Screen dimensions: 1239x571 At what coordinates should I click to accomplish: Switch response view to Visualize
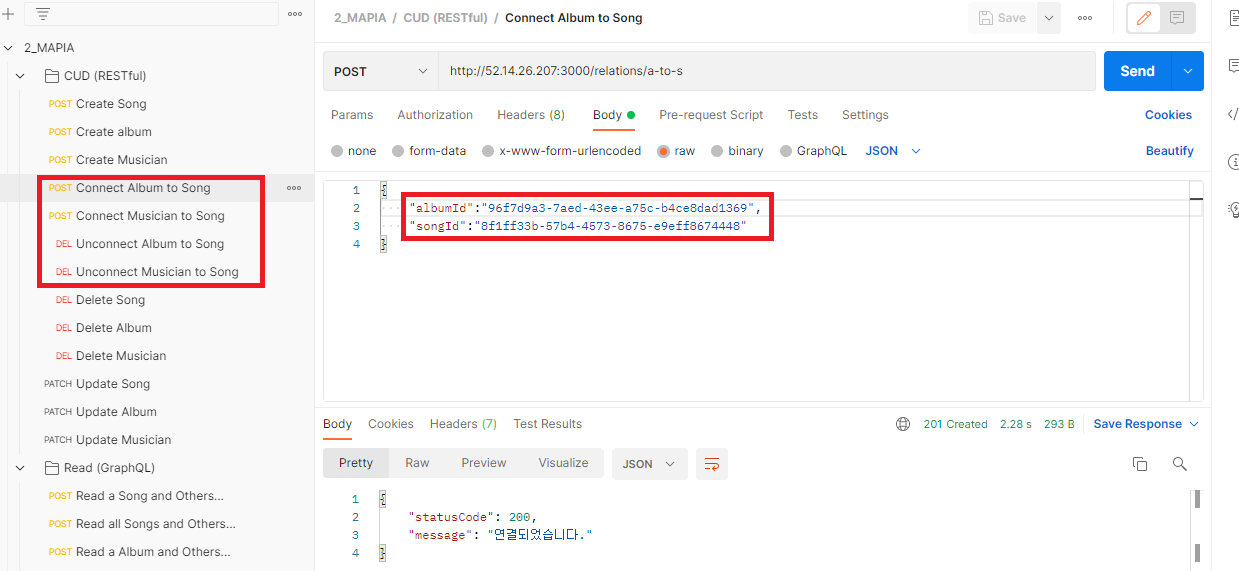(564, 463)
